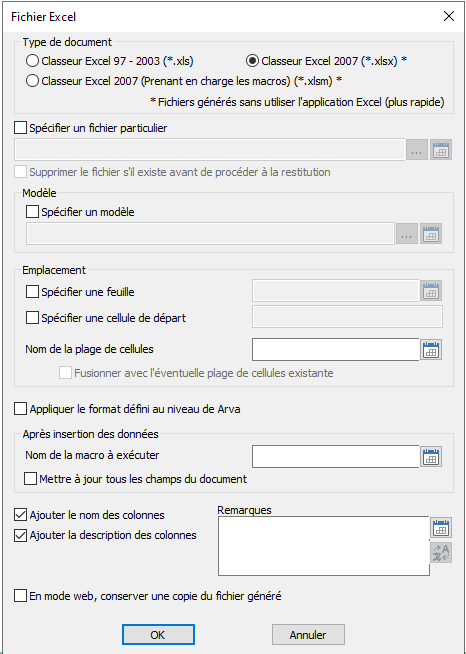Focus the Nom de la macro à exécuter field
This screenshot has height=654, width=466.
pyautogui.click(x=335, y=457)
